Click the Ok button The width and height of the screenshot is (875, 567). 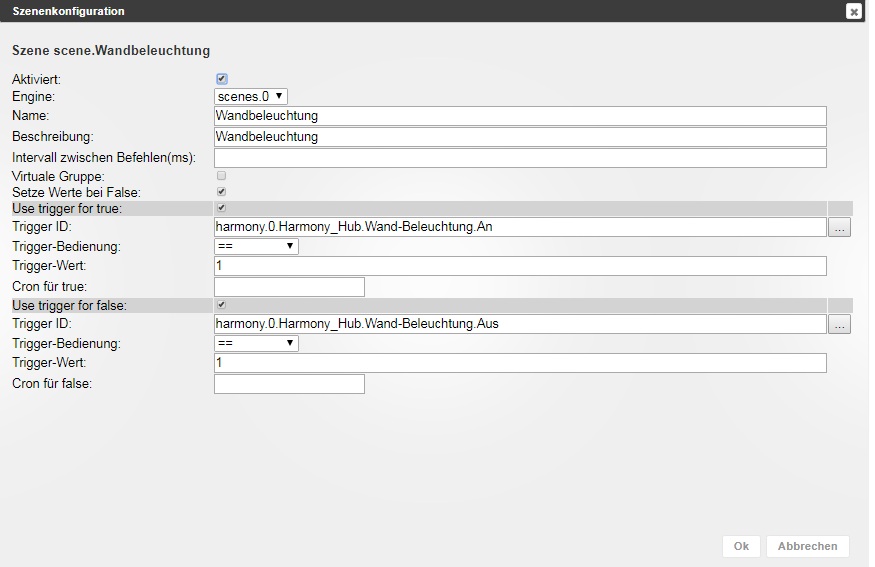(741, 546)
